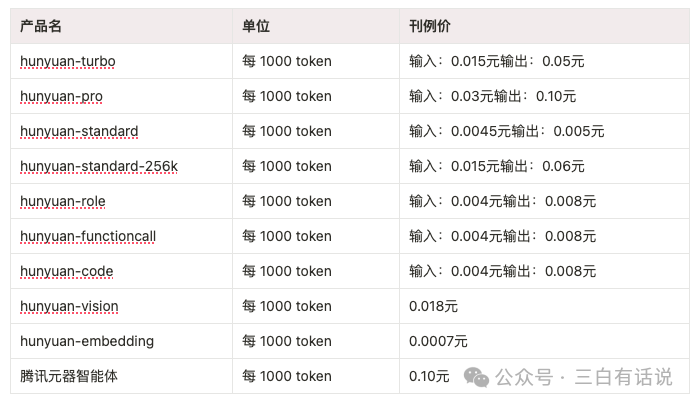Select the hunyuan-standard product name

click(x=79, y=131)
